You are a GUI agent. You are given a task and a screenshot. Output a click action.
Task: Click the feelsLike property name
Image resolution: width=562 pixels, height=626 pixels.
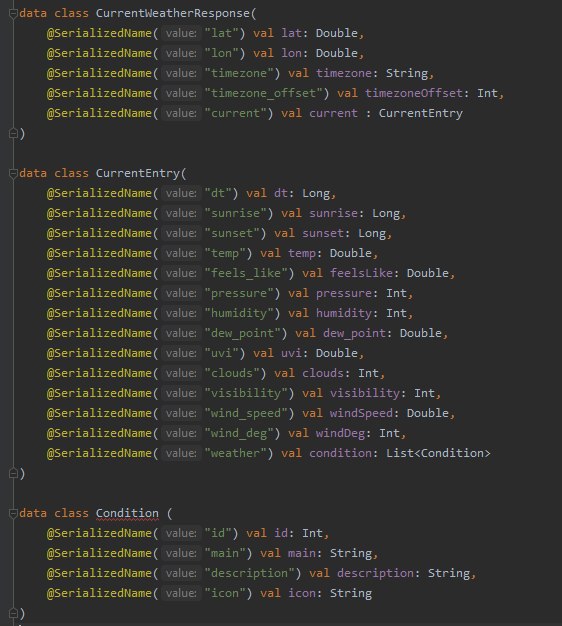click(x=362, y=273)
